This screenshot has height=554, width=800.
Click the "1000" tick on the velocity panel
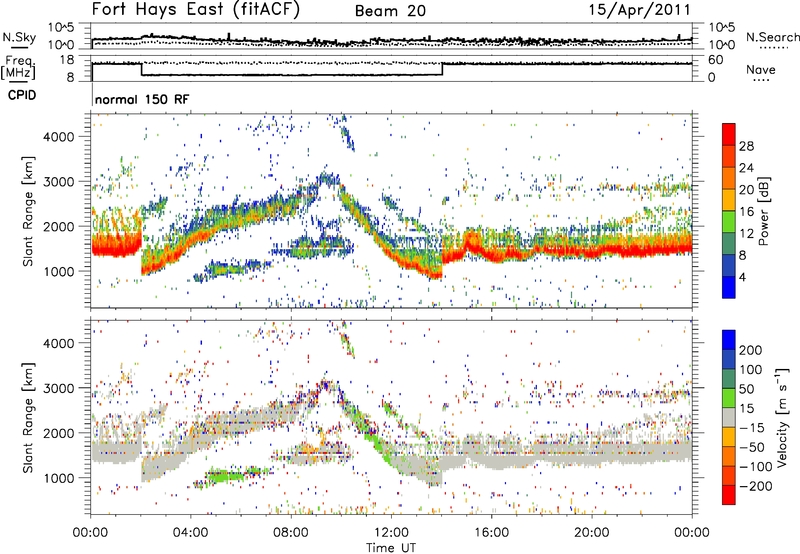coord(58,478)
